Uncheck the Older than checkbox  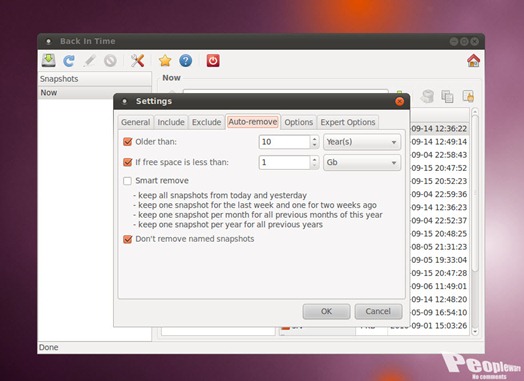(128, 142)
